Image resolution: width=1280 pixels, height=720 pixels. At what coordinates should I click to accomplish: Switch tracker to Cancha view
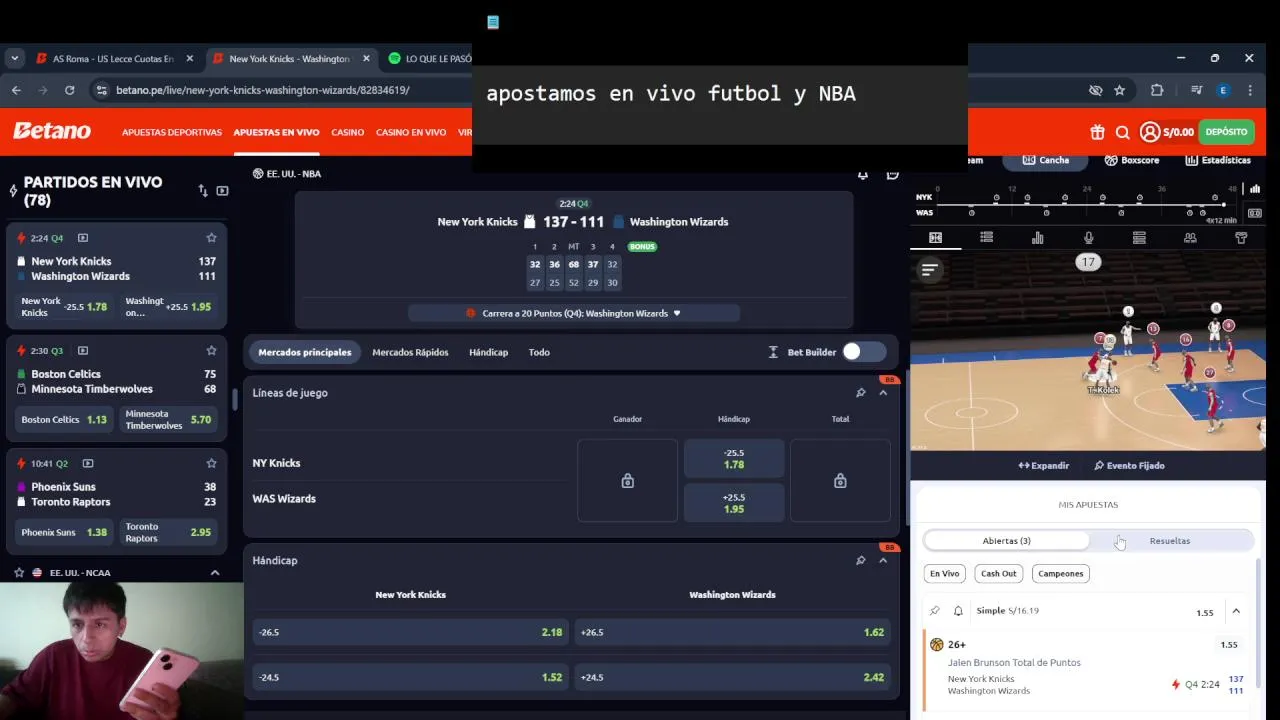click(1046, 160)
